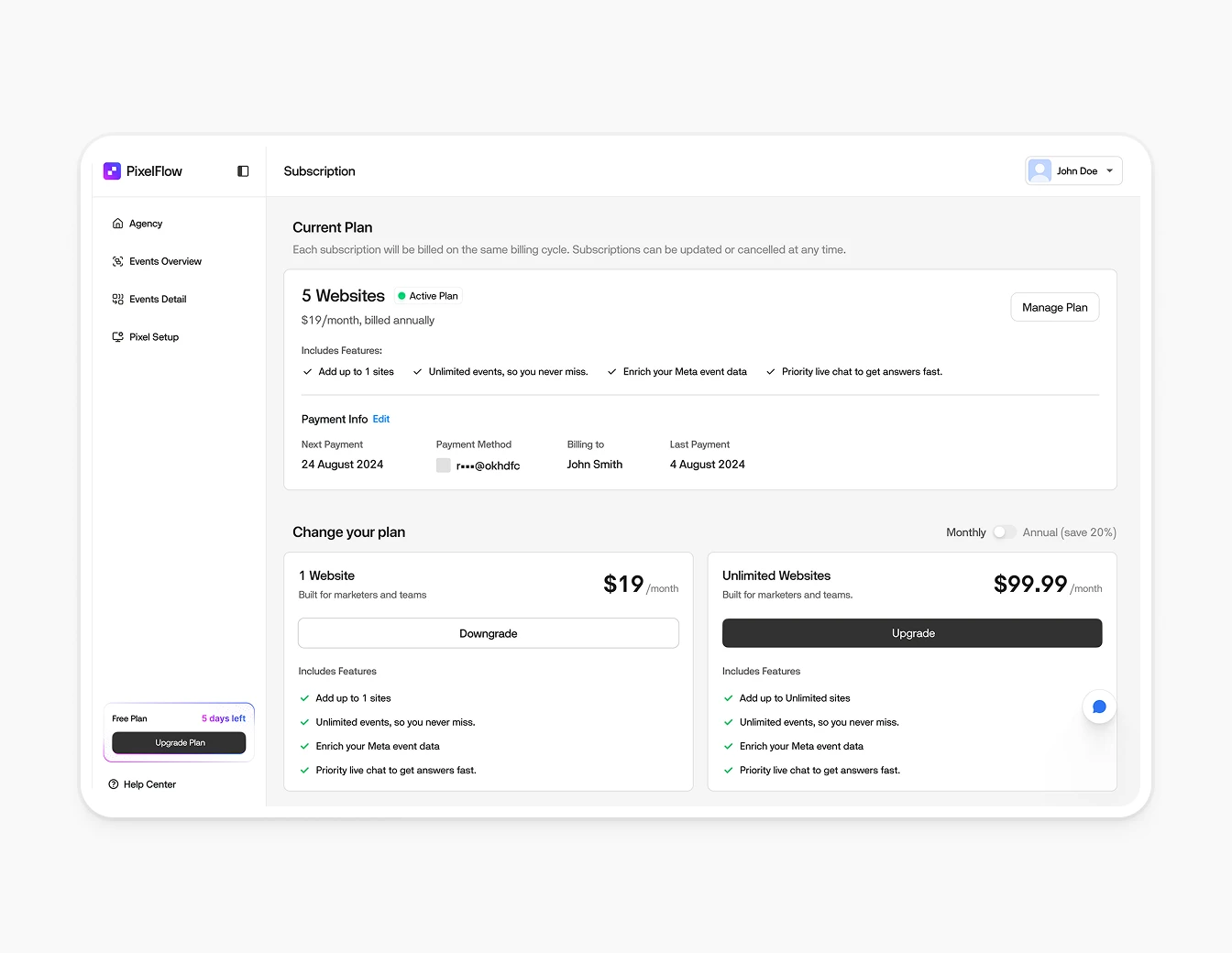Downgrade to the 1 Website plan
Viewport: 1232px width, 953px height.
(488, 632)
